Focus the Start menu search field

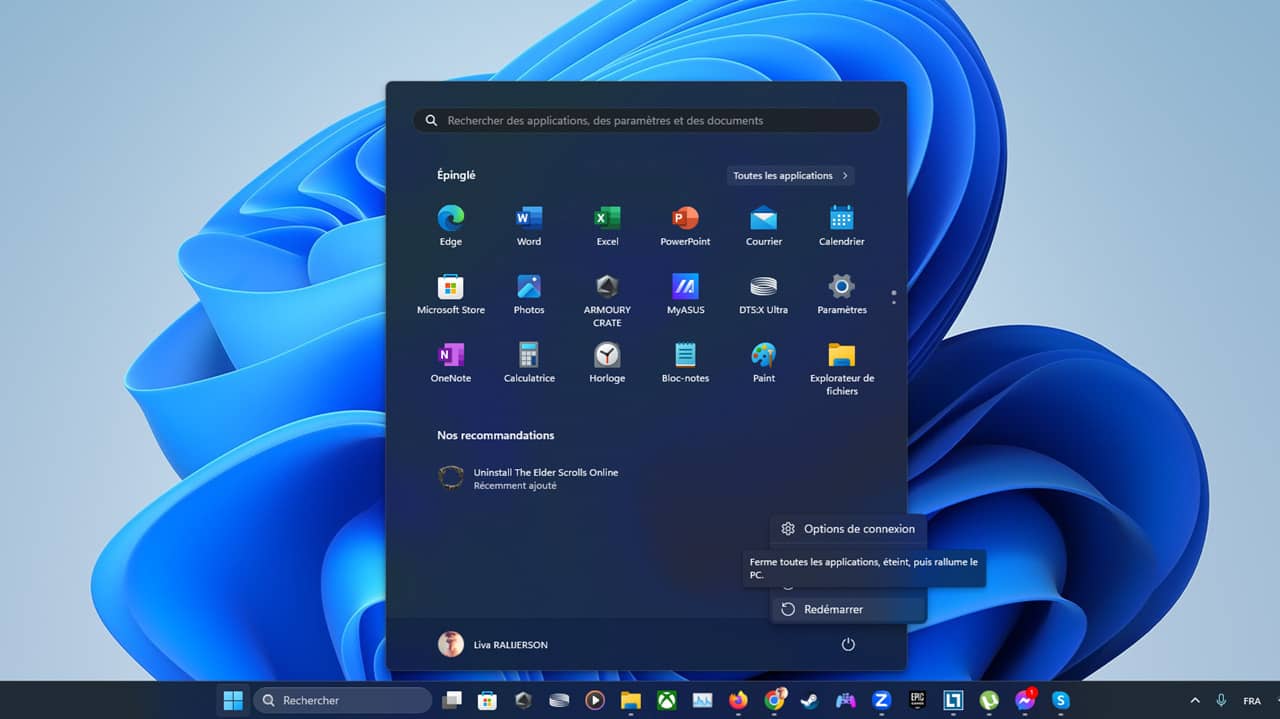(x=646, y=120)
